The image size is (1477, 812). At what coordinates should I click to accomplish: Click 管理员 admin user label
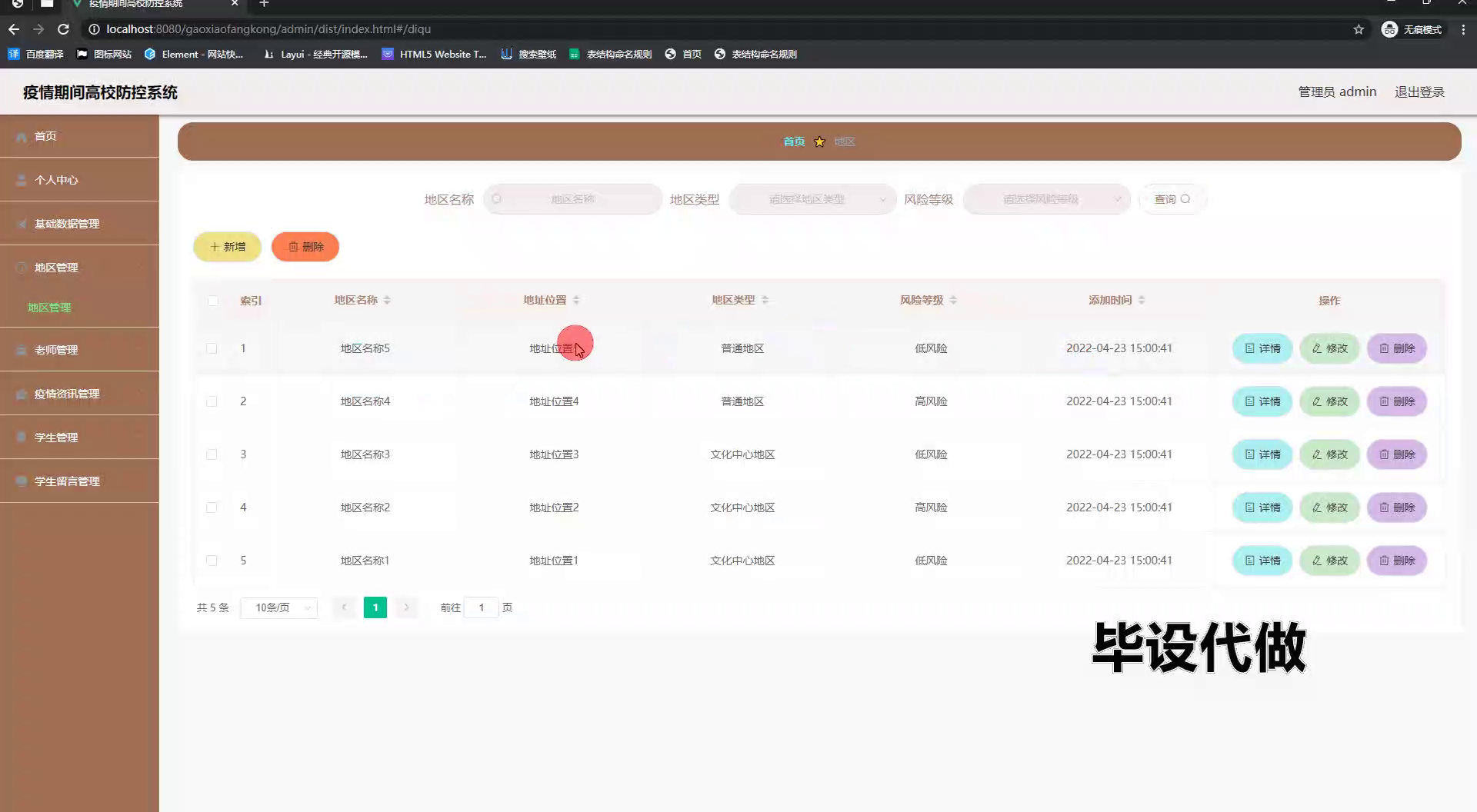coord(1337,92)
